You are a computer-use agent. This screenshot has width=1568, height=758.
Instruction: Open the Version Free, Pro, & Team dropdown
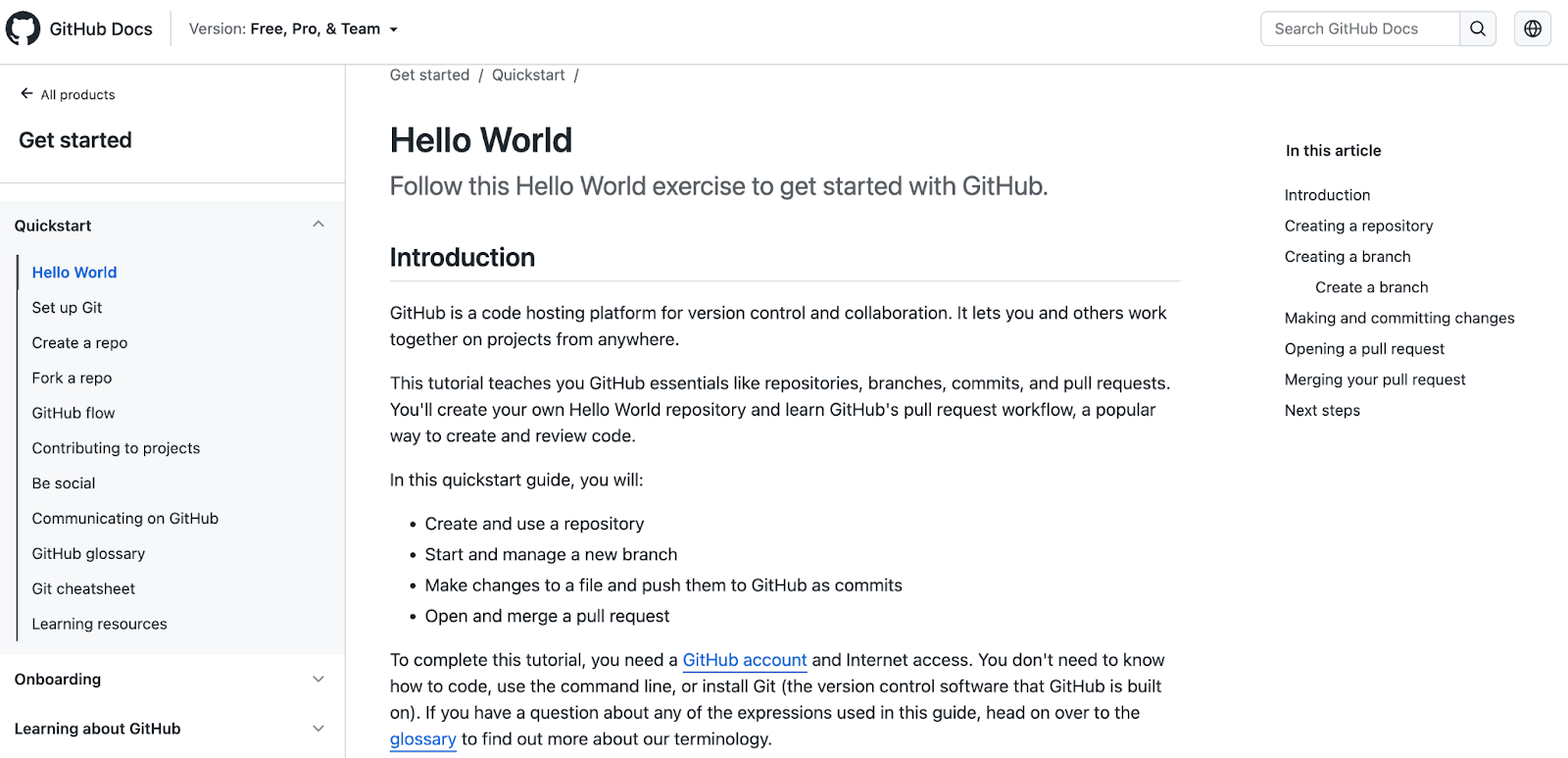tap(293, 29)
